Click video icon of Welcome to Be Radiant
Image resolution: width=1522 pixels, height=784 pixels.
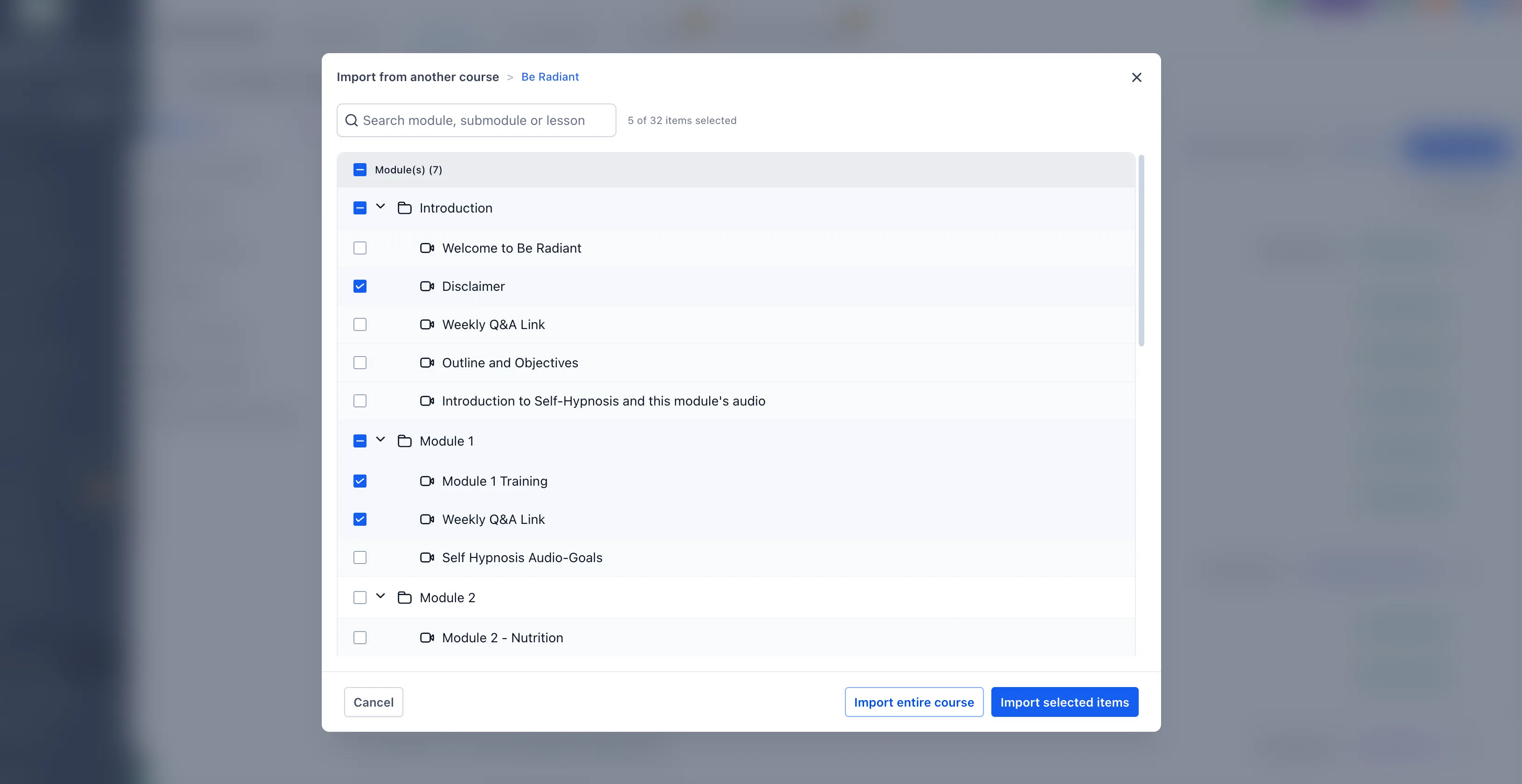pos(427,248)
